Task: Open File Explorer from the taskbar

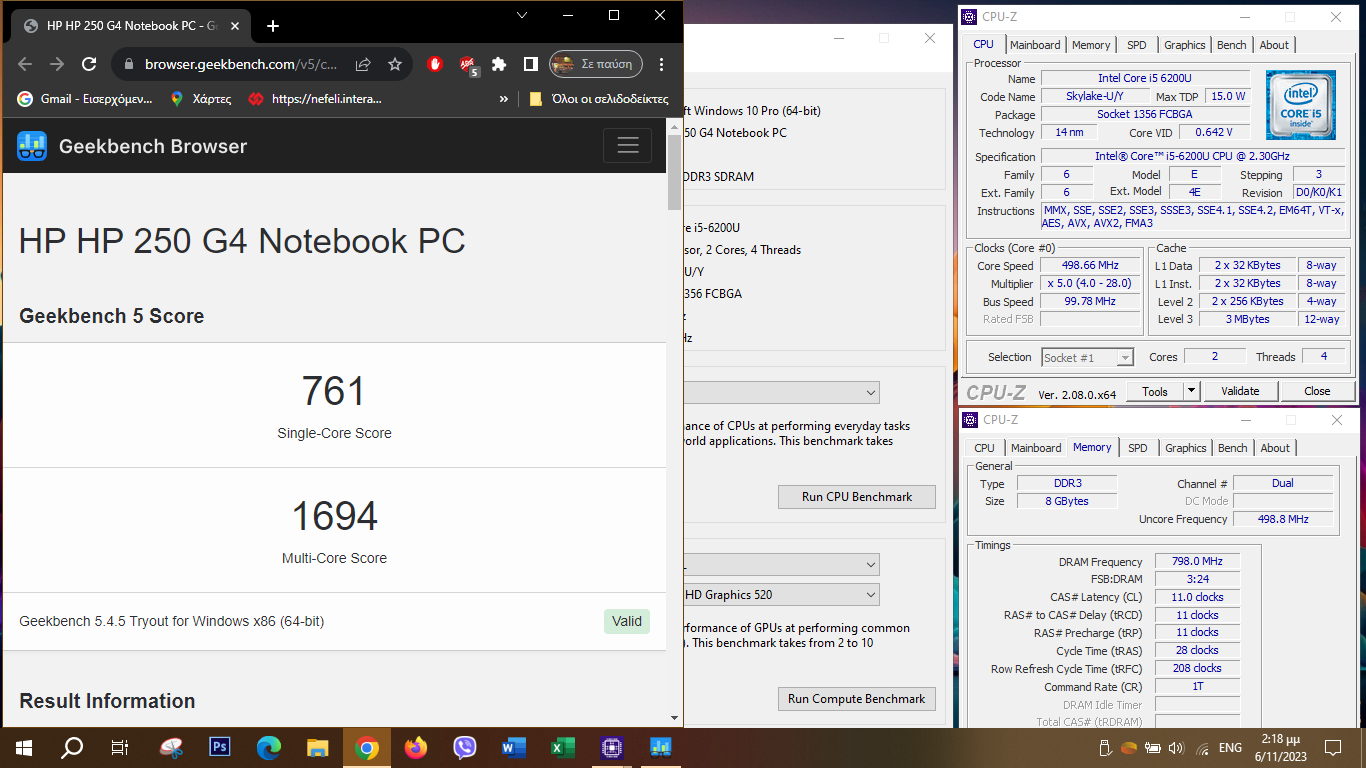Action: (317, 747)
